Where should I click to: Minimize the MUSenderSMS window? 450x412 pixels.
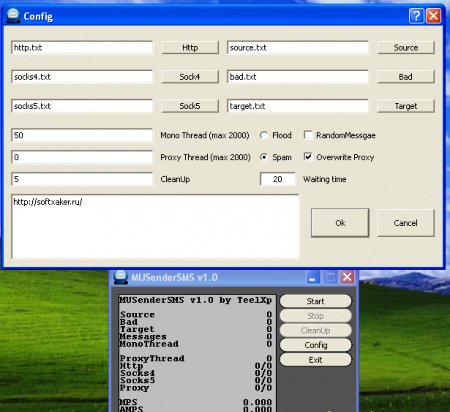click(x=313, y=277)
